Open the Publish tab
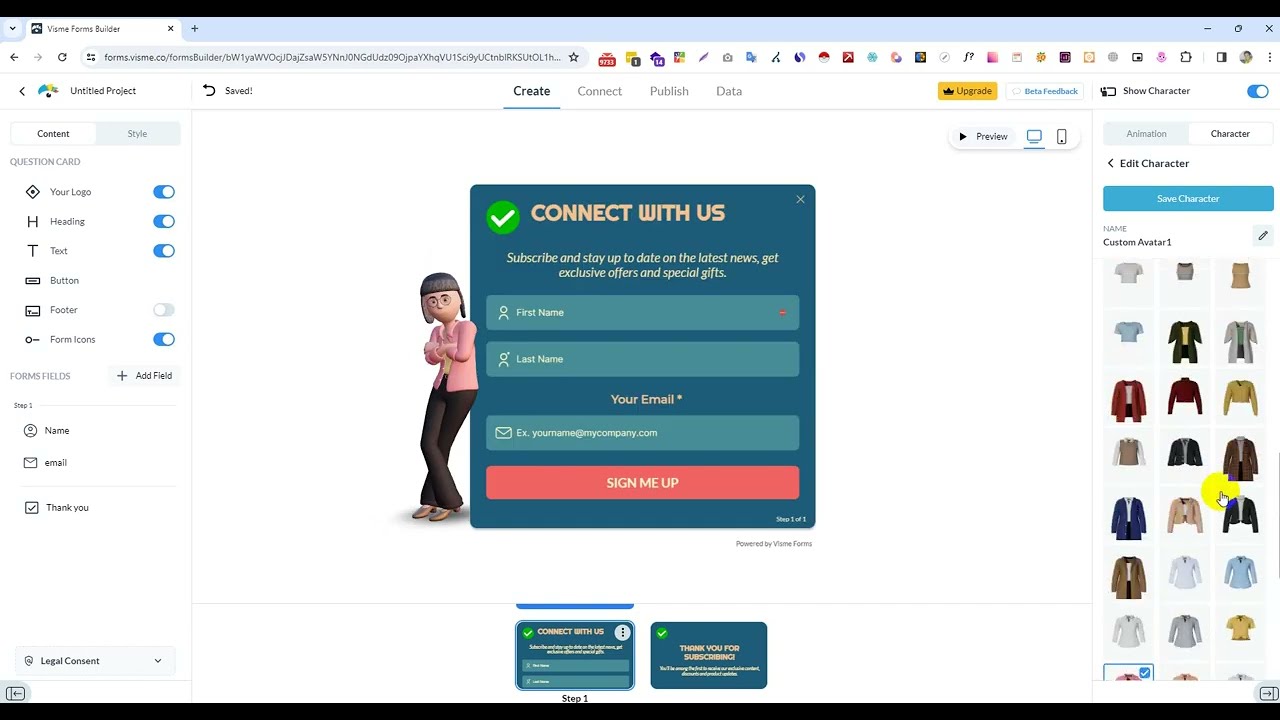1280x720 pixels. point(669,91)
